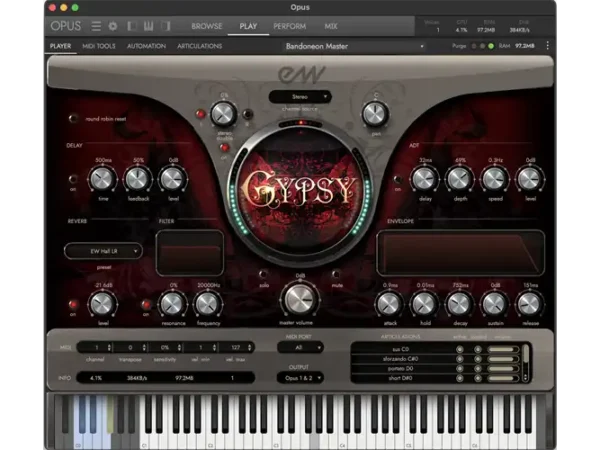
Task: Open the Output Opus 1 & 2 dropdown
Action: pos(300,378)
